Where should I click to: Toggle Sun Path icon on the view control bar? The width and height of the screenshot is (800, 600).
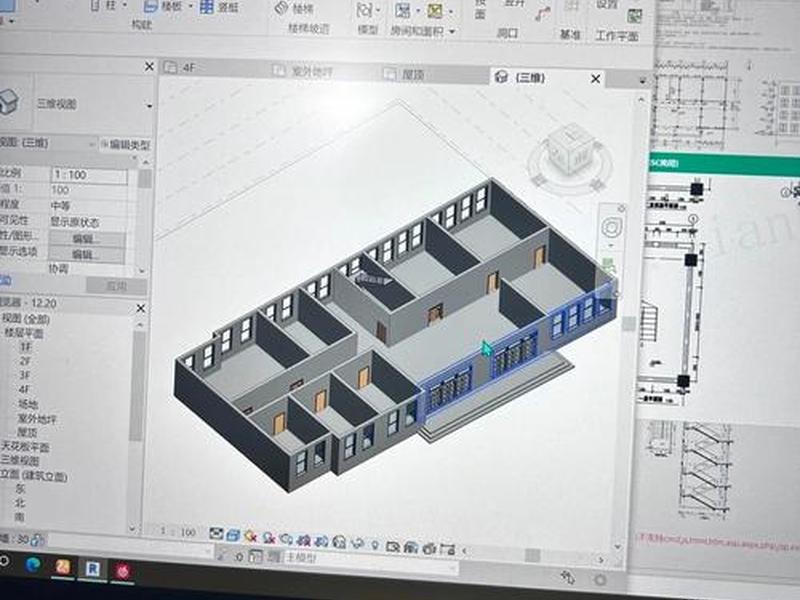(x=251, y=536)
